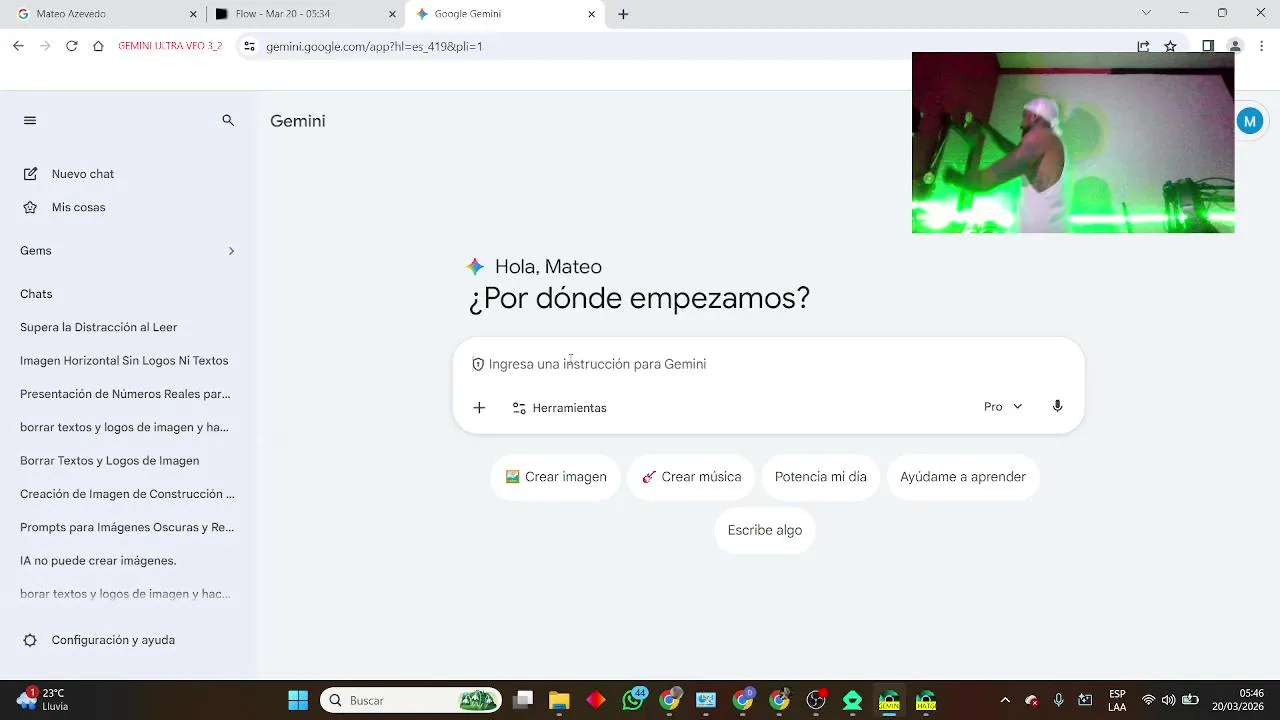The width and height of the screenshot is (1280, 720).
Task: Open the Wi-Fi network tray icon
Action: click(1148, 700)
